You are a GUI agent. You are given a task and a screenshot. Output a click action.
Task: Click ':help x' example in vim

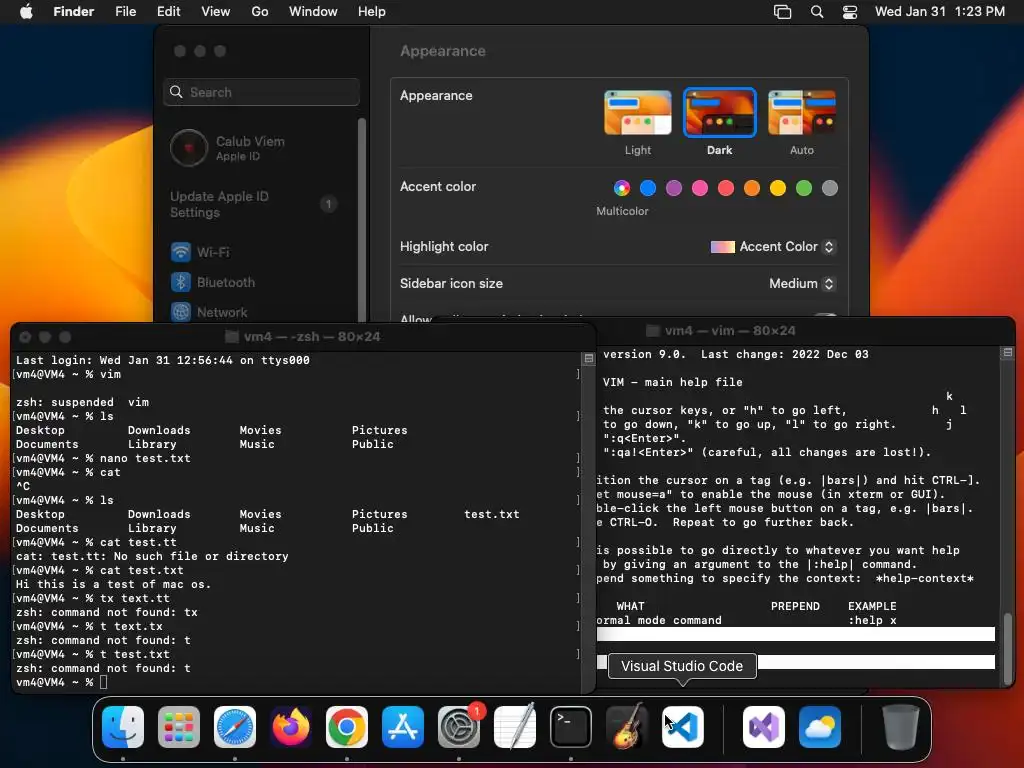872,620
